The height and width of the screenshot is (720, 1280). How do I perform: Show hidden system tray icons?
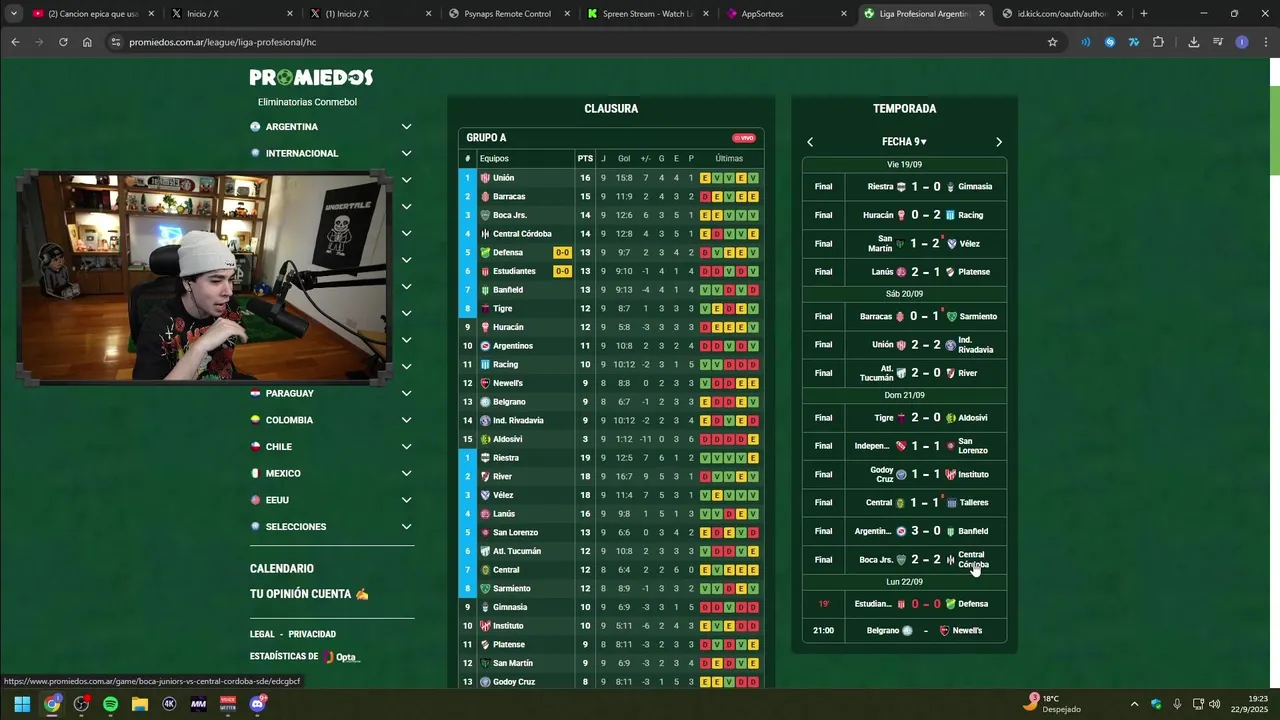coord(1134,704)
